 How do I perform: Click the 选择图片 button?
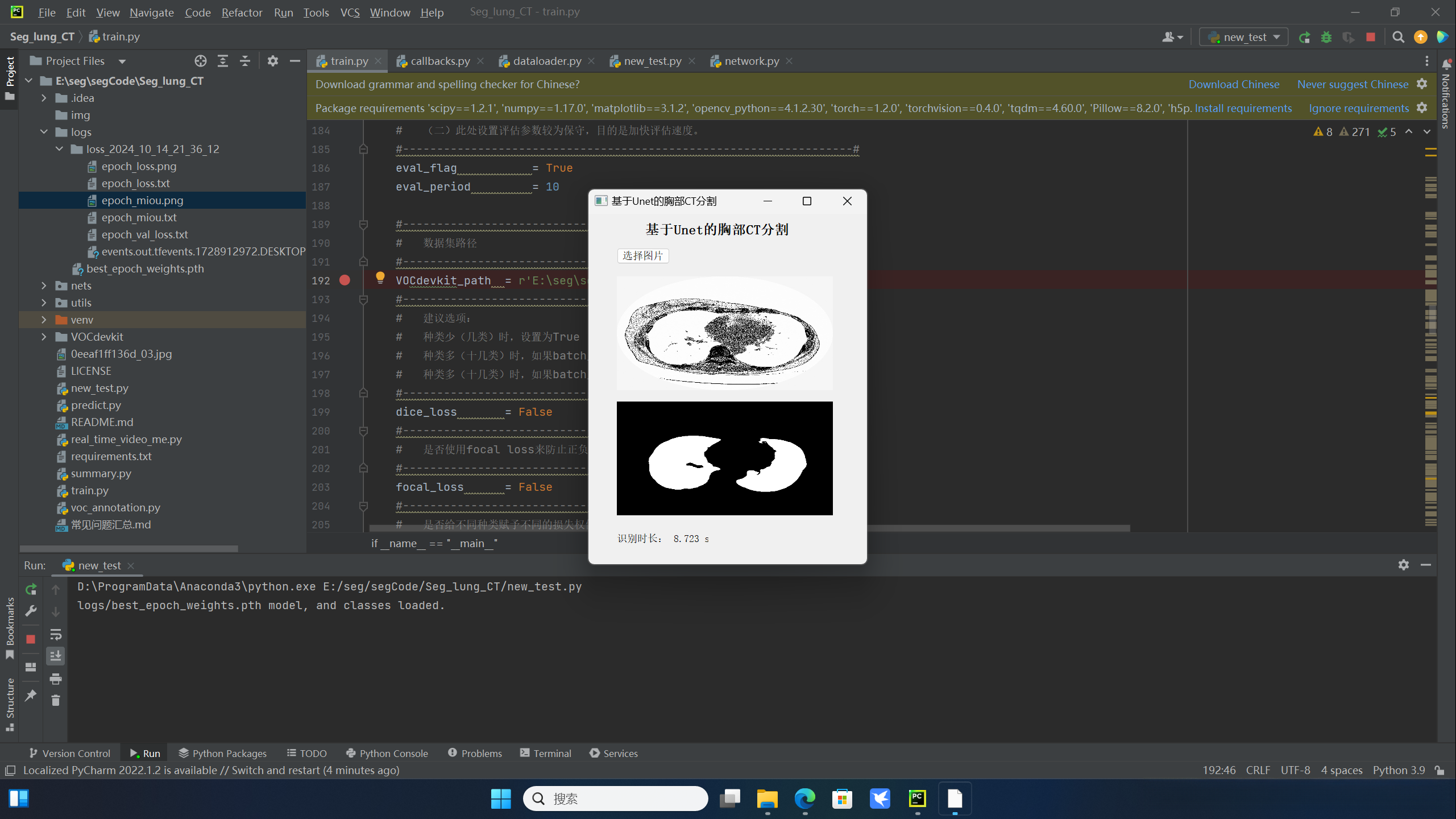(642, 256)
